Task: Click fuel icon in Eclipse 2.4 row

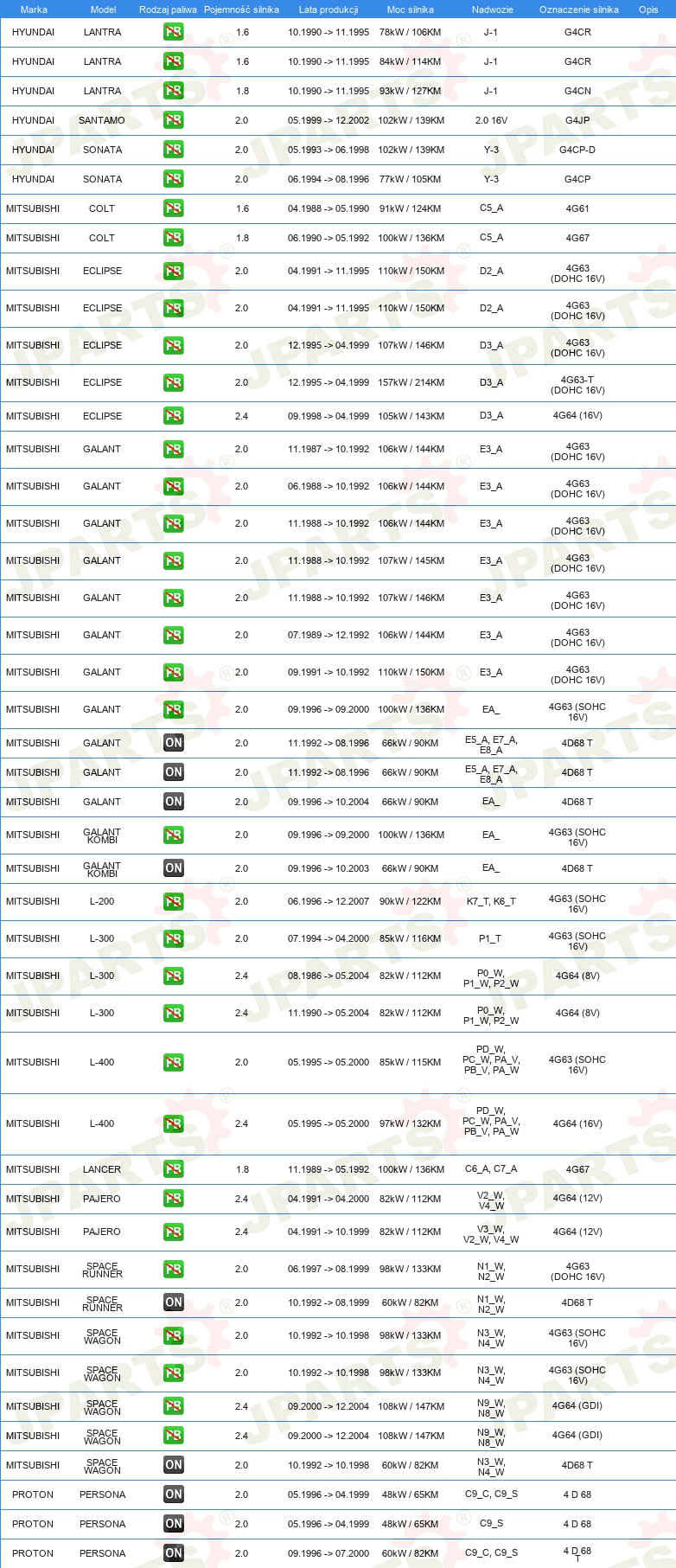Action: coord(174,417)
